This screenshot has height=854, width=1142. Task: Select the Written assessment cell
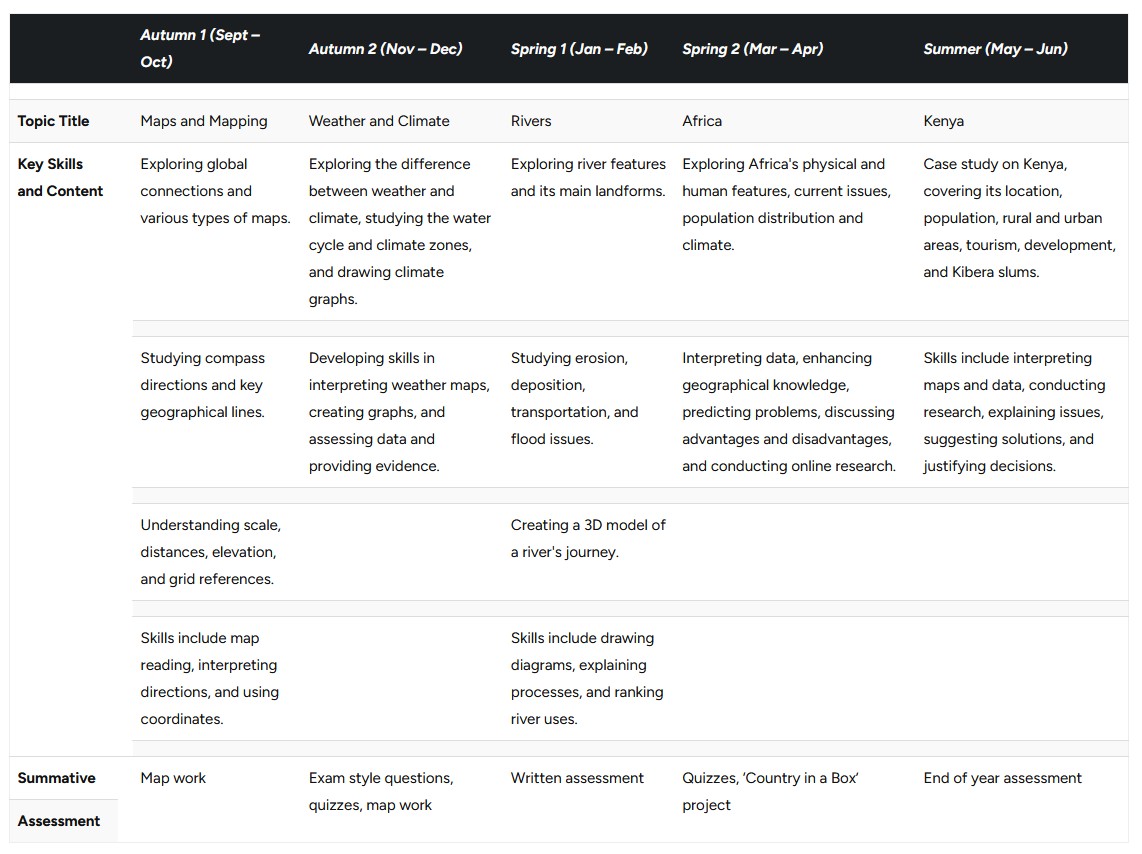[x=577, y=778]
